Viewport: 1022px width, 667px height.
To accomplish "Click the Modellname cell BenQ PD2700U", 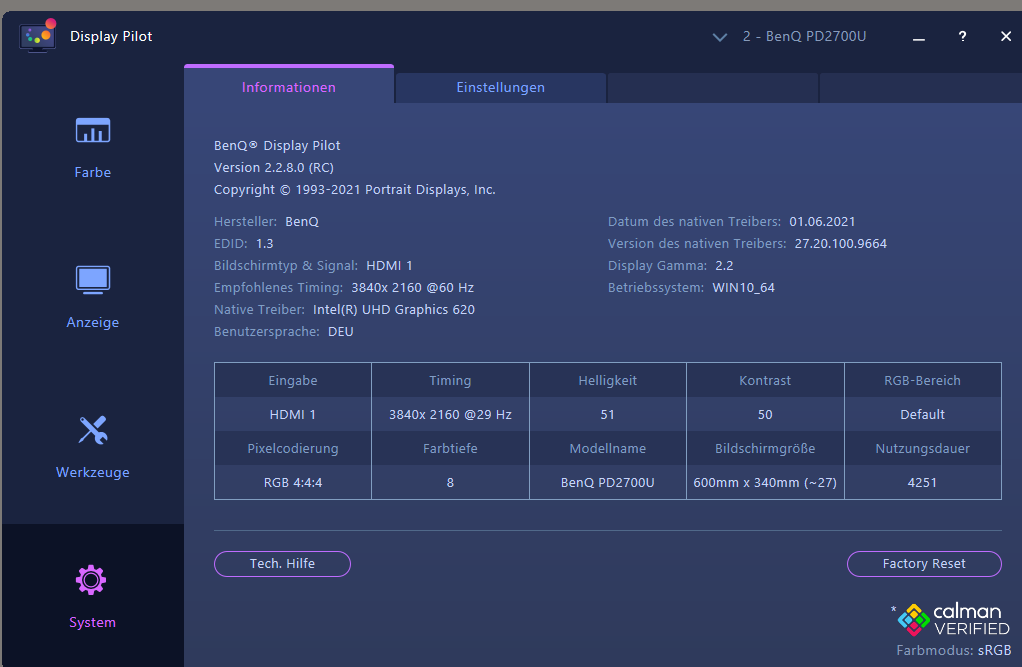I will click(x=607, y=483).
